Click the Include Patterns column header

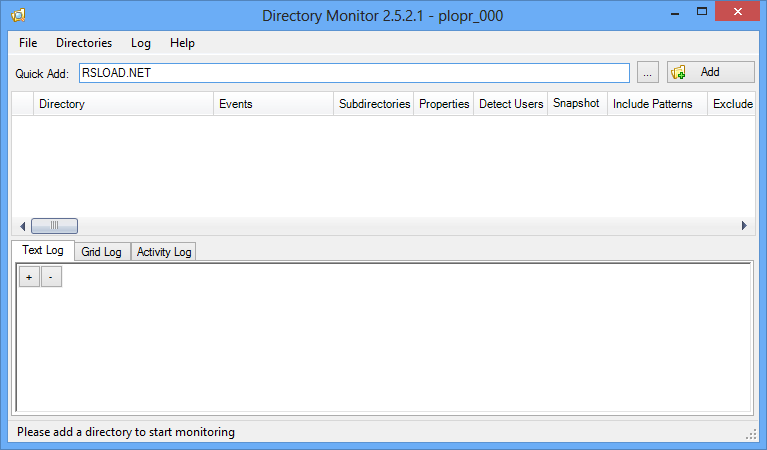click(657, 104)
